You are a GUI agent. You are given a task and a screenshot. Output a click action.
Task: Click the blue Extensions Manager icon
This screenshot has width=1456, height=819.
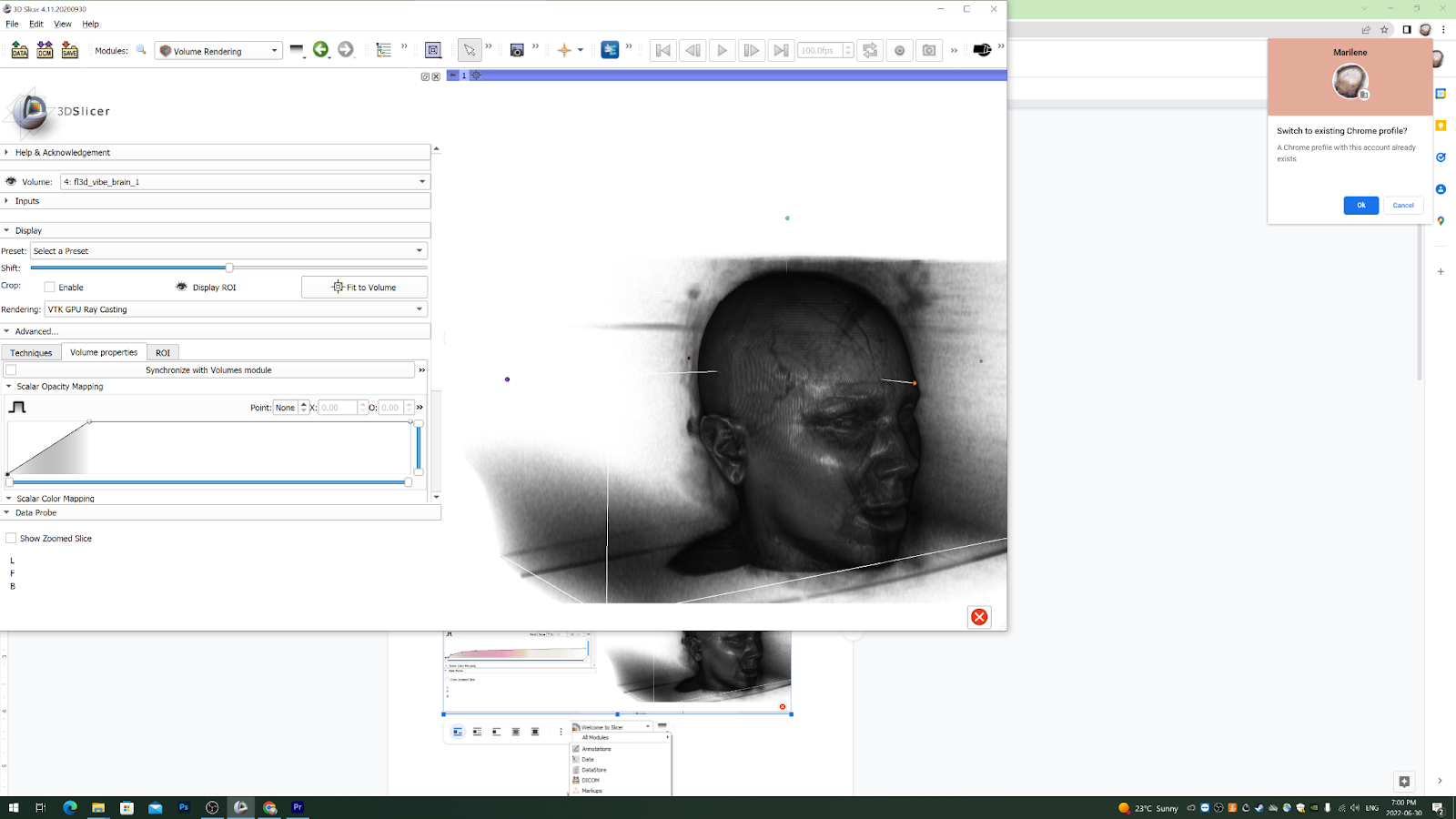[610, 50]
